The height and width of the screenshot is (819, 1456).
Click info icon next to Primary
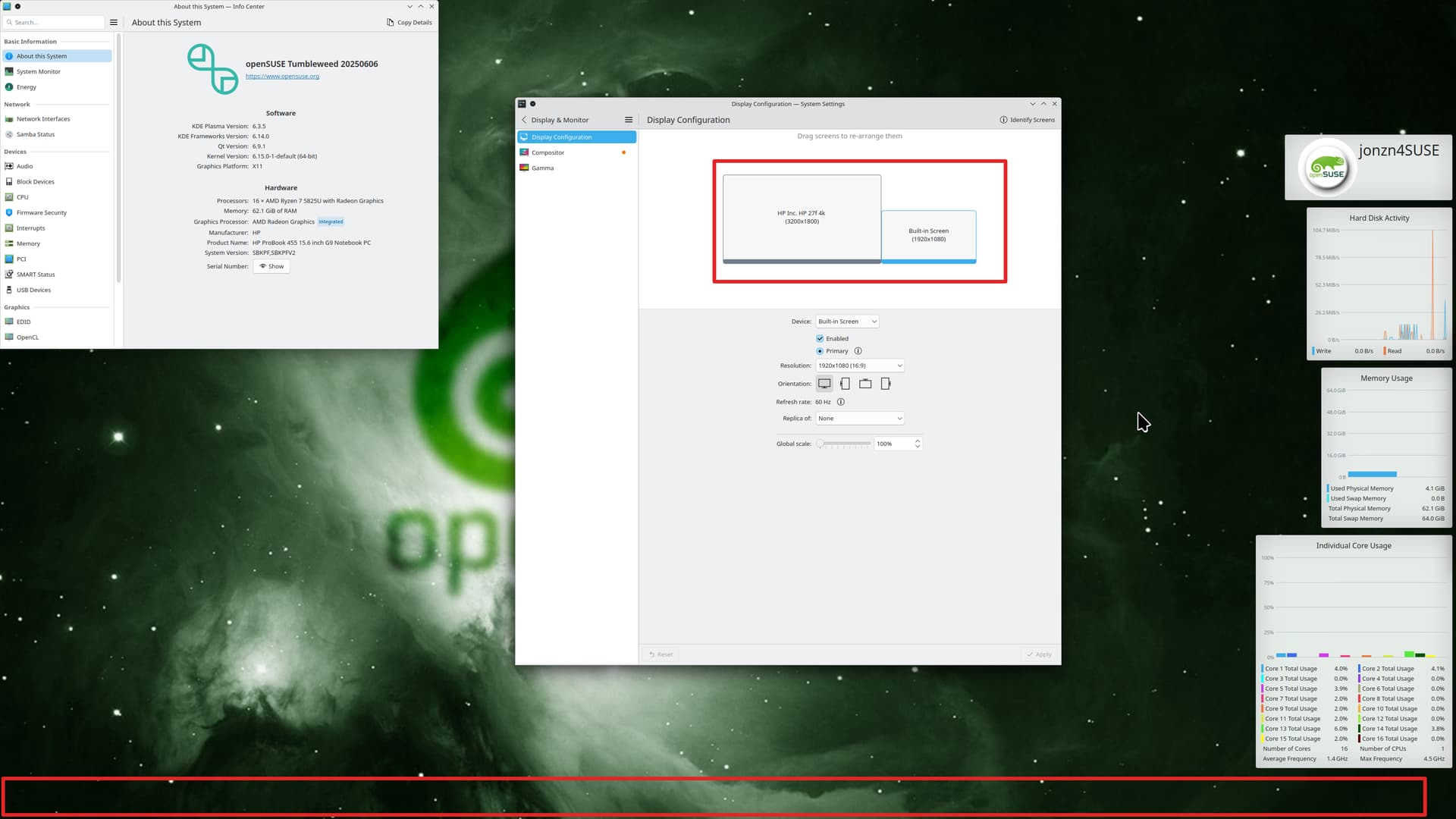[x=858, y=351]
